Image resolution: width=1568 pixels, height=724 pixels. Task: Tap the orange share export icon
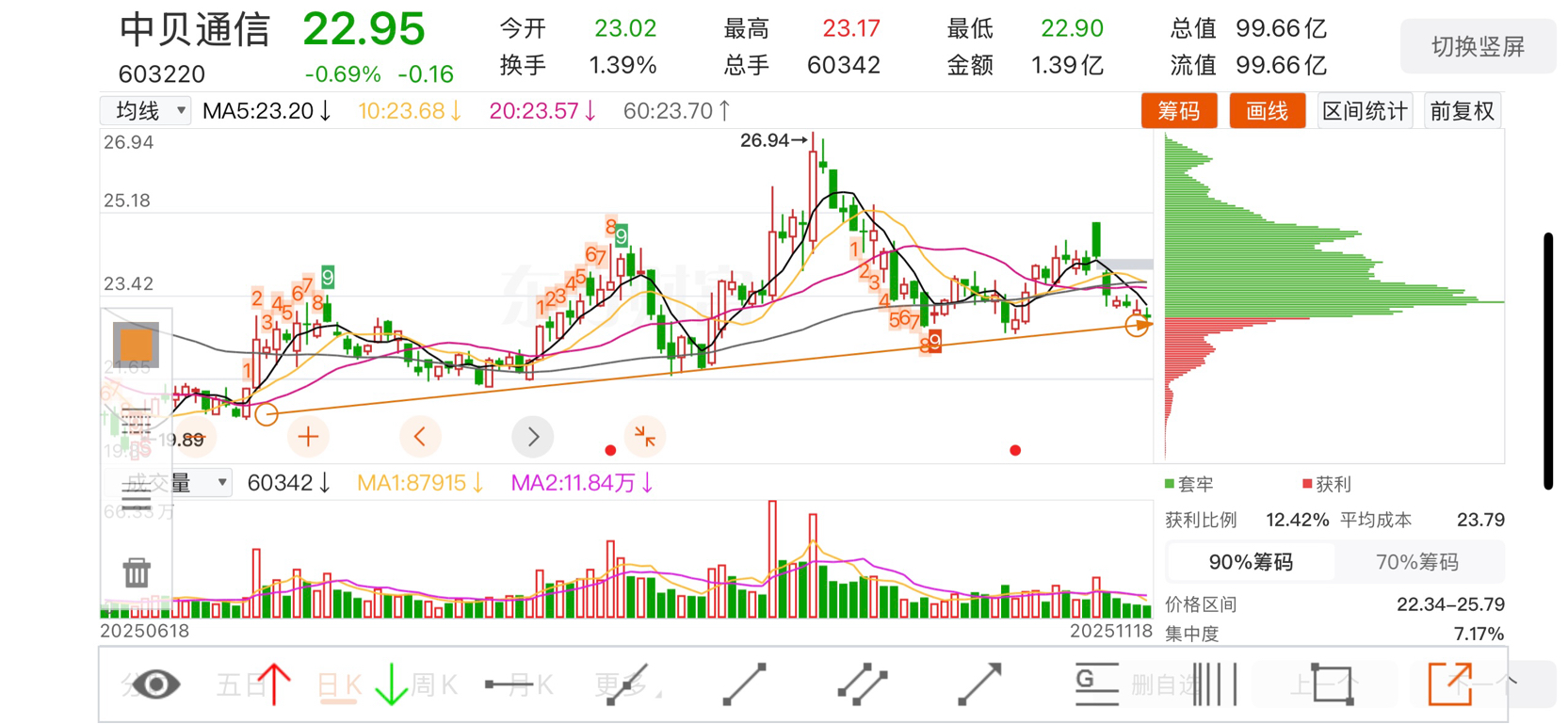point(1450,684)
